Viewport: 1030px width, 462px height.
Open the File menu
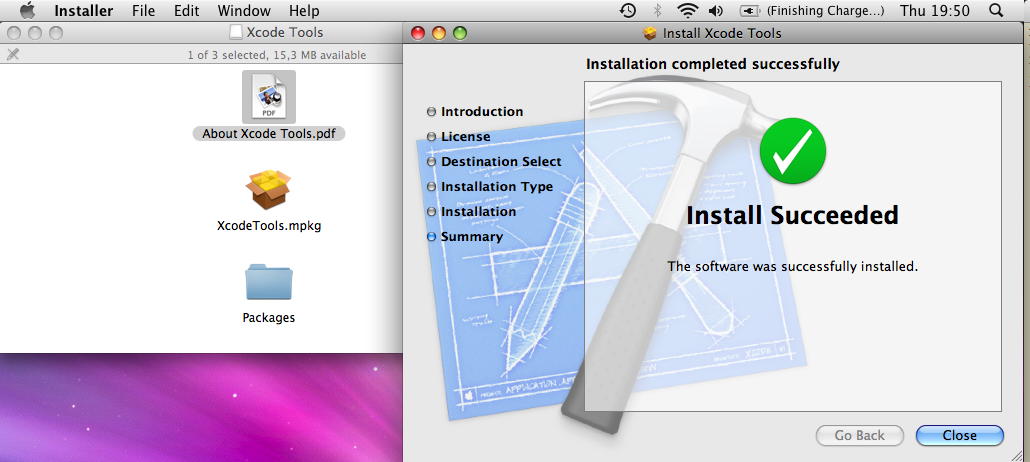(x=143, y=11)
